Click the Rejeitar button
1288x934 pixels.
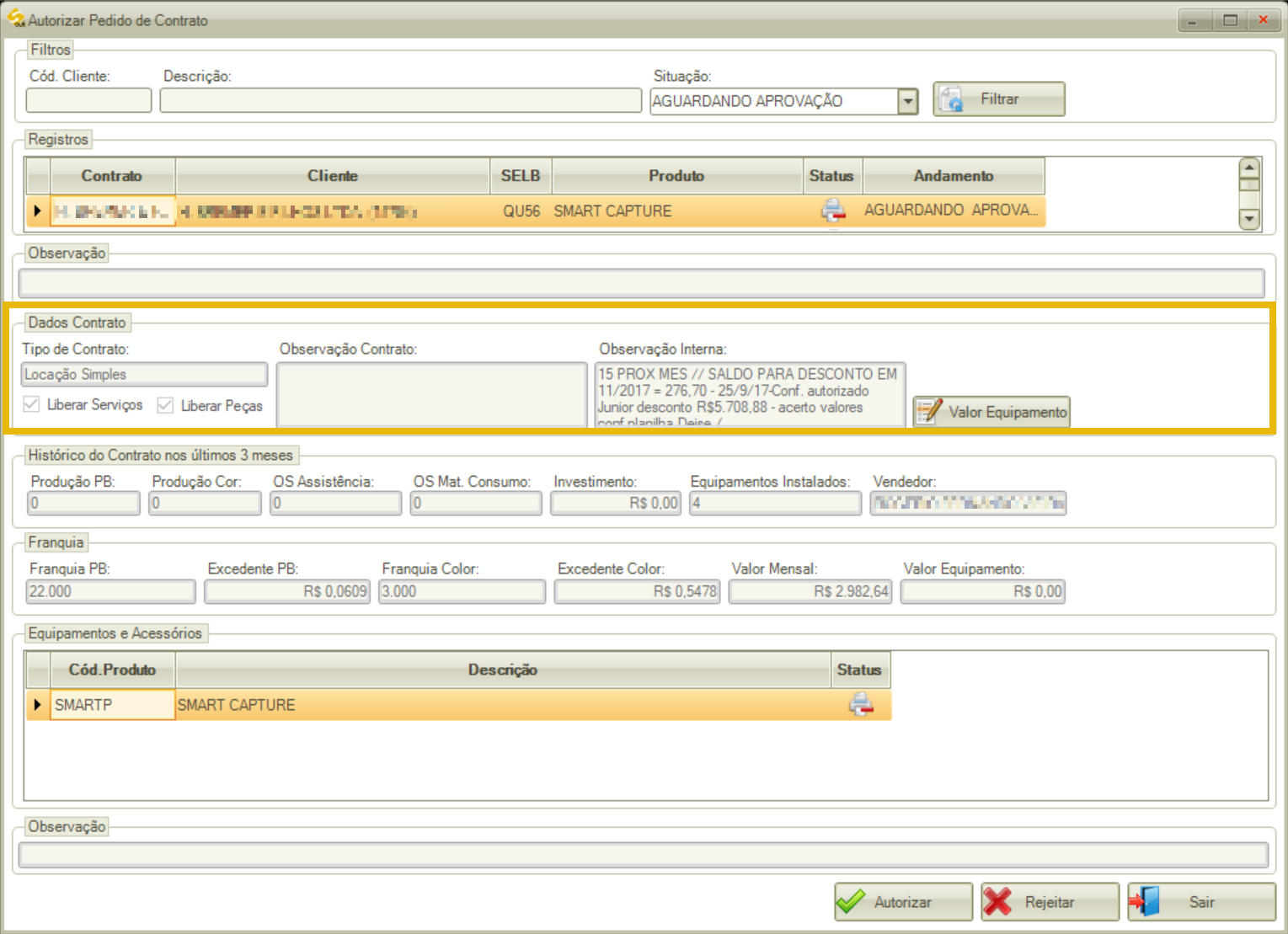[1050, 902]
